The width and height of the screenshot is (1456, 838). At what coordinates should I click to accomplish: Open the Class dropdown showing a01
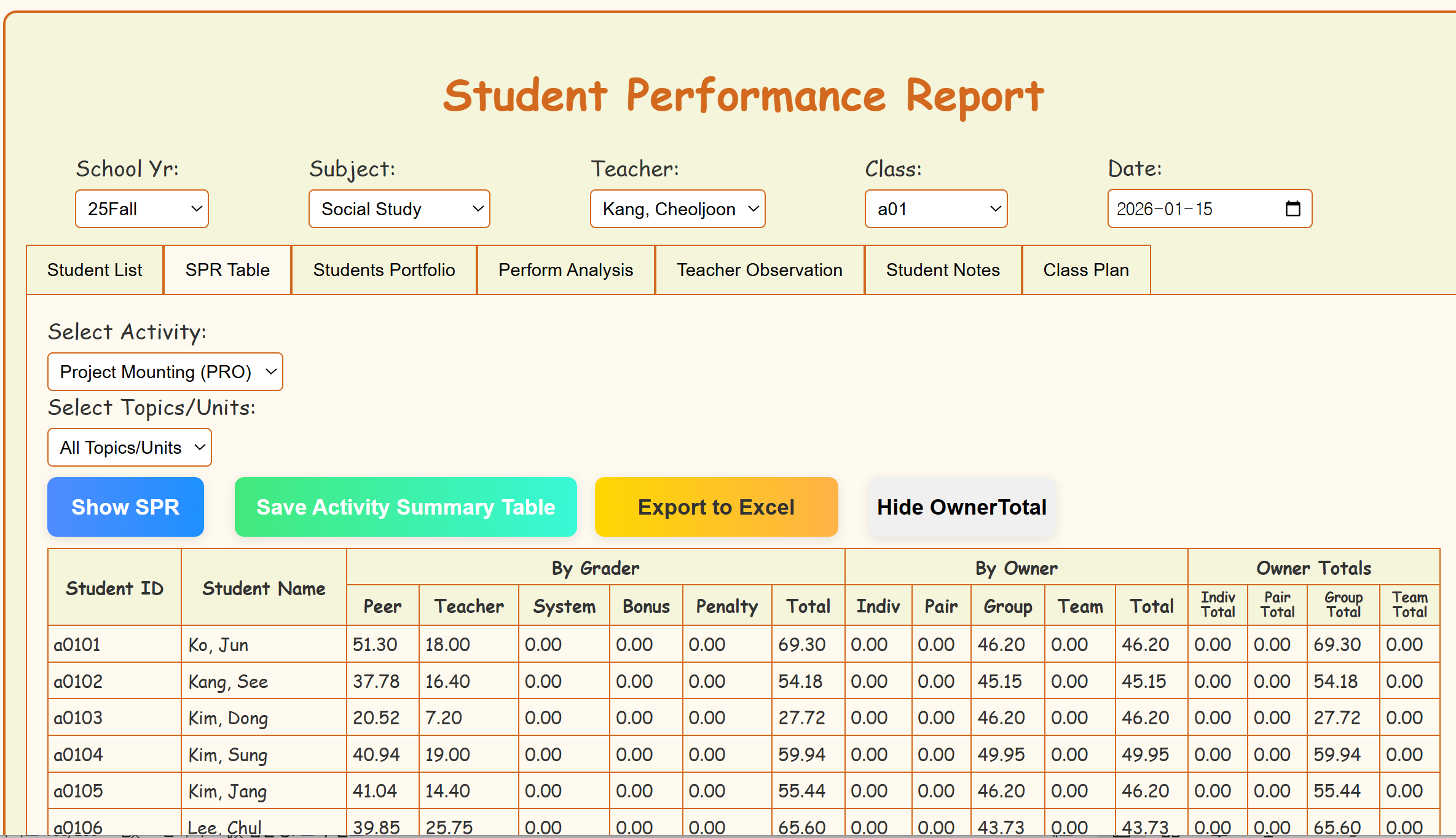(x=935, y=209)
